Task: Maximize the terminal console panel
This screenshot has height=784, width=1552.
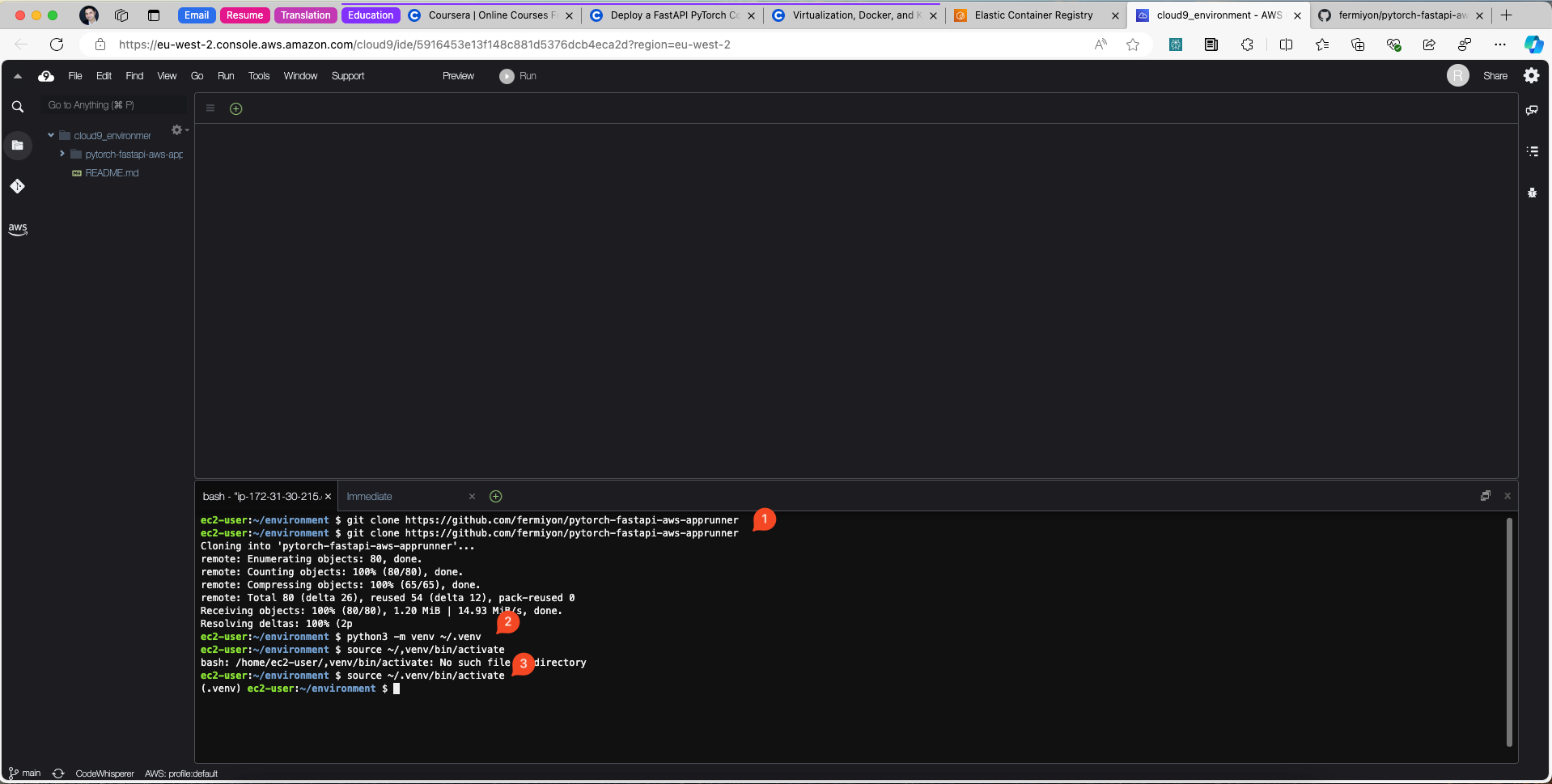Action: click(x=1485, y=496)
